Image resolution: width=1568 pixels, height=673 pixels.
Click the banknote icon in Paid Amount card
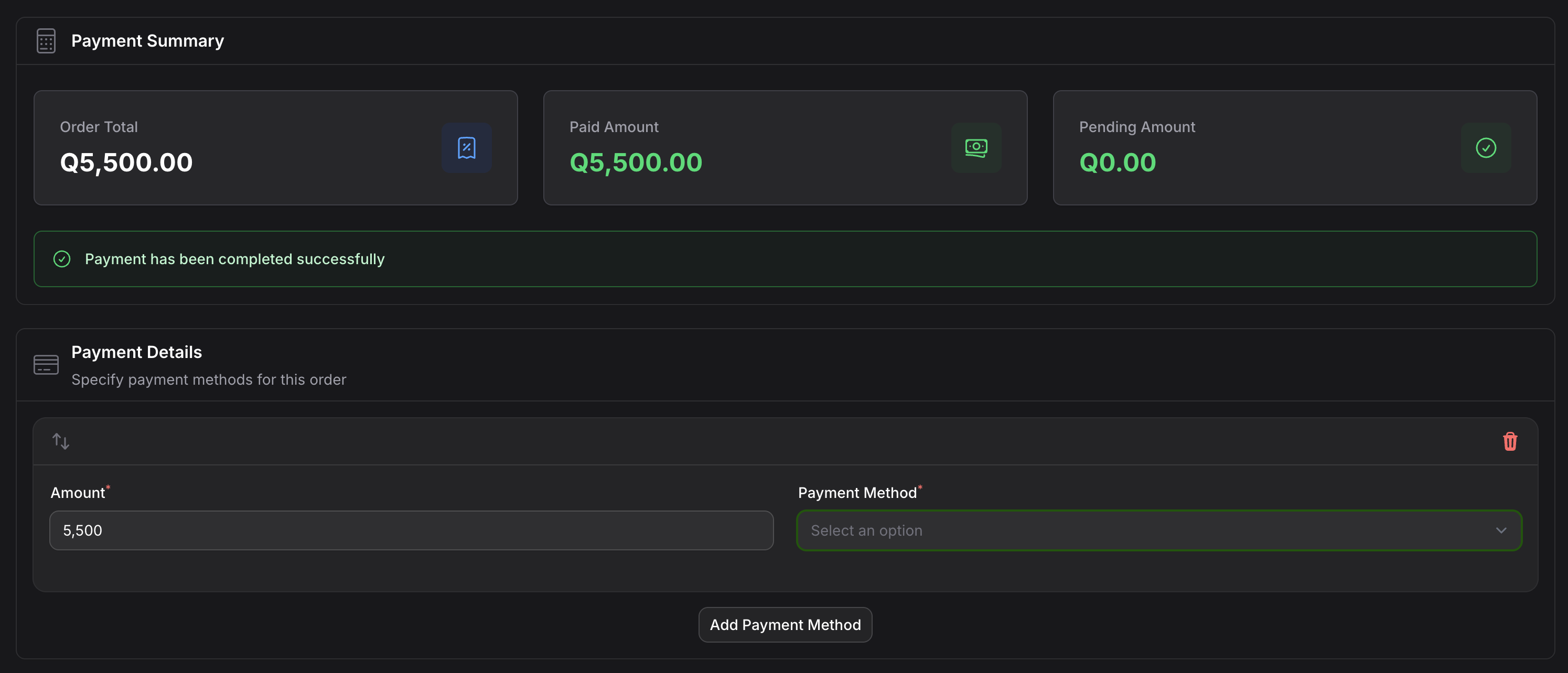[976, 148]
